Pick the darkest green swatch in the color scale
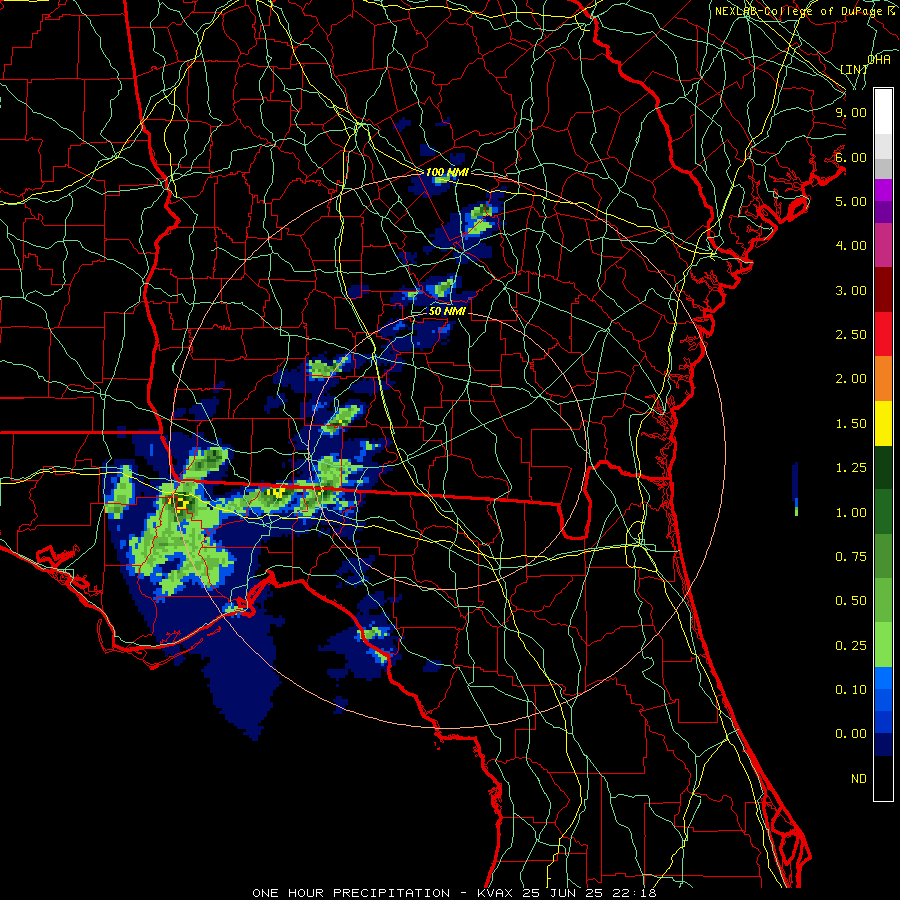 pos(883,467)
